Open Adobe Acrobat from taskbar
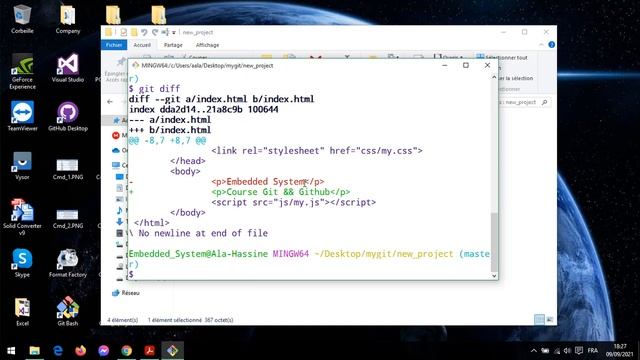This screenshot has height=360, width=640. click(x=149, y=350)
